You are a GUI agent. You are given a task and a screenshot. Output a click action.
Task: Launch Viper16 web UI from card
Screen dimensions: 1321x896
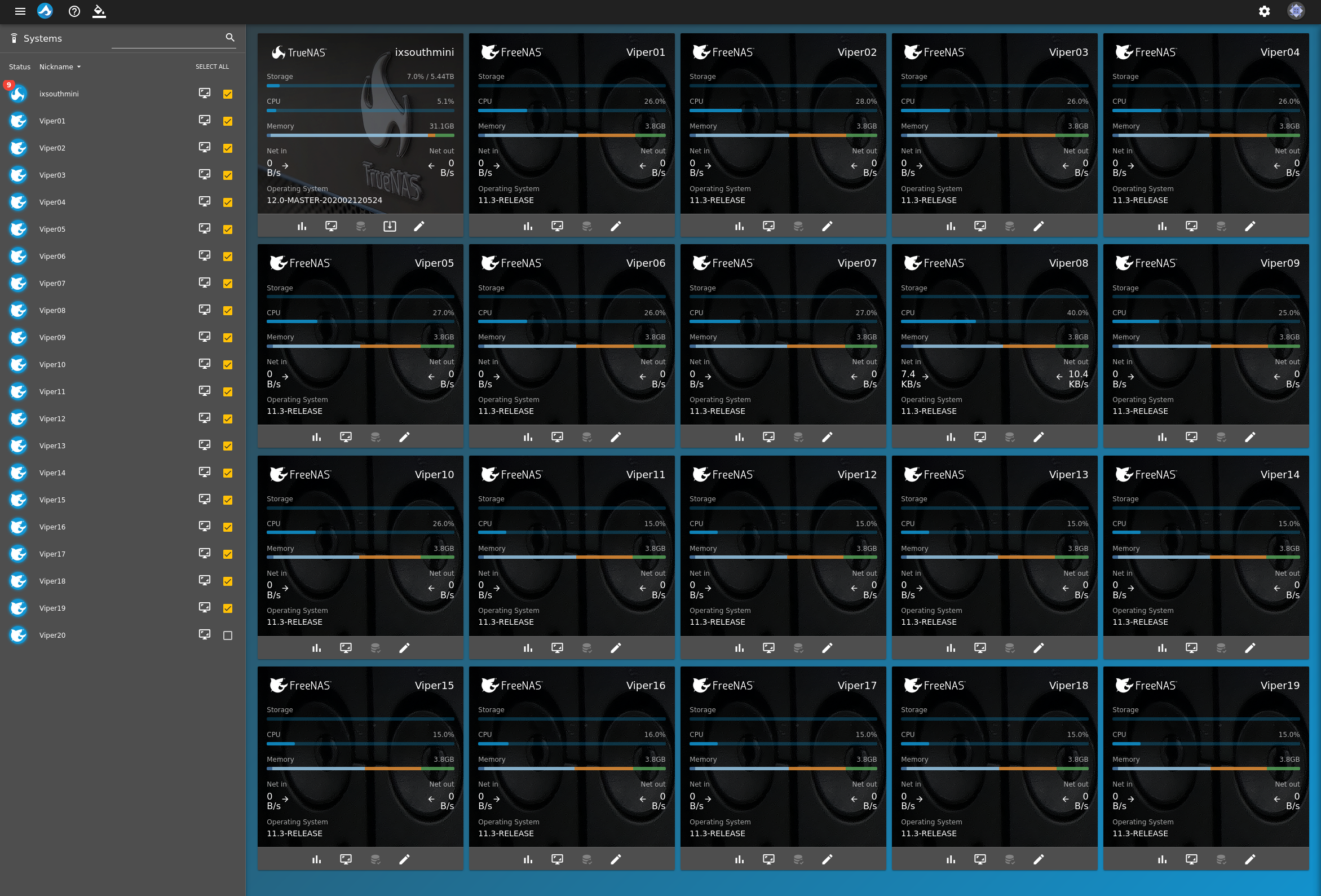point(558,859)
